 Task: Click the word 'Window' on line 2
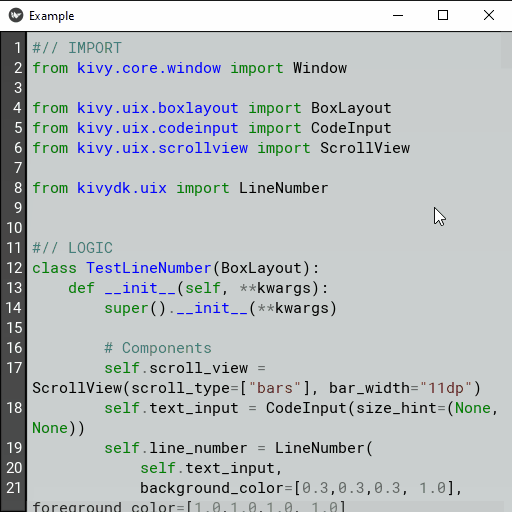point(320,68)
